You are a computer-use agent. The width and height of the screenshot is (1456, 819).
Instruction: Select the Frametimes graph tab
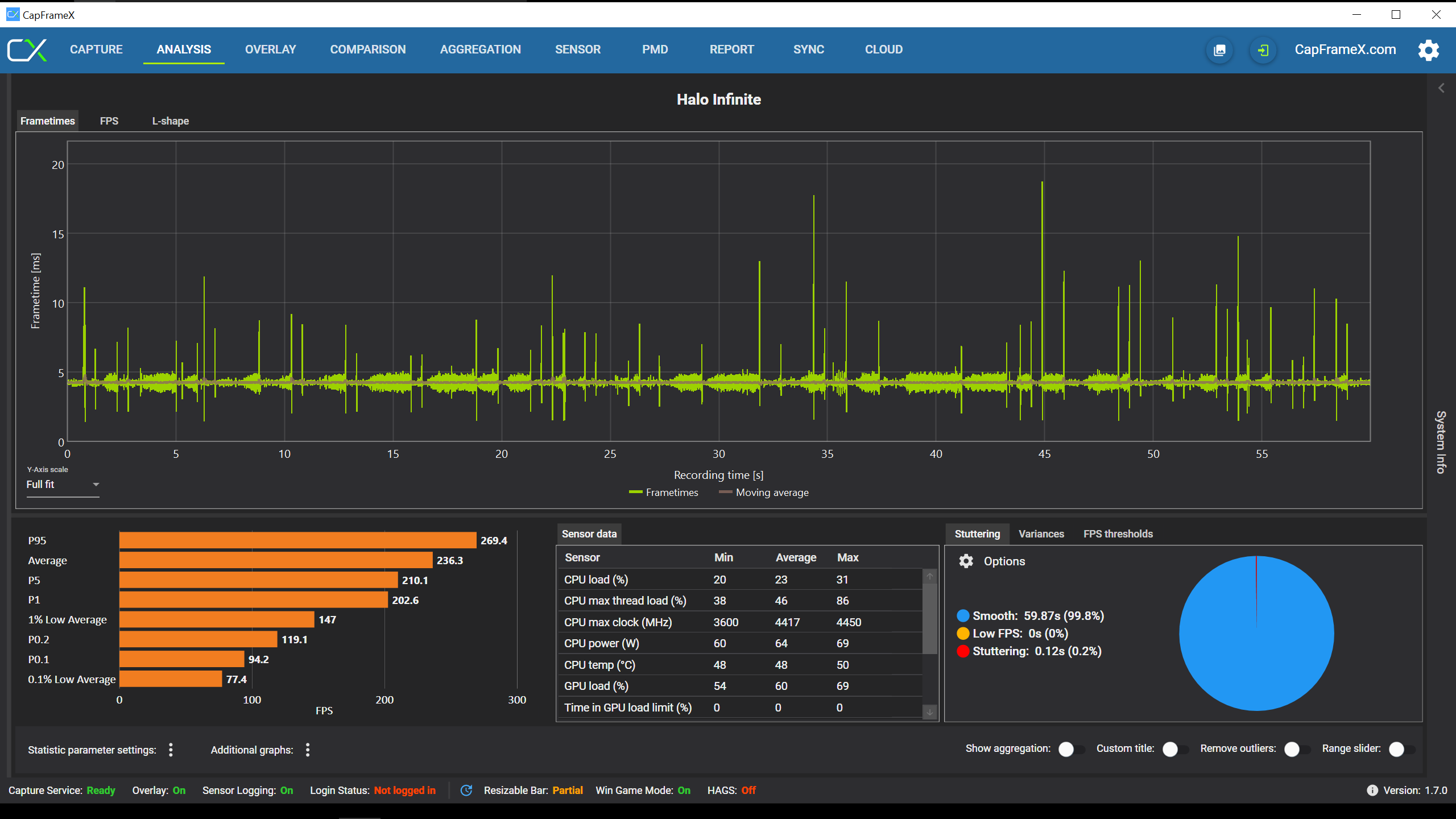pos(48,121)
